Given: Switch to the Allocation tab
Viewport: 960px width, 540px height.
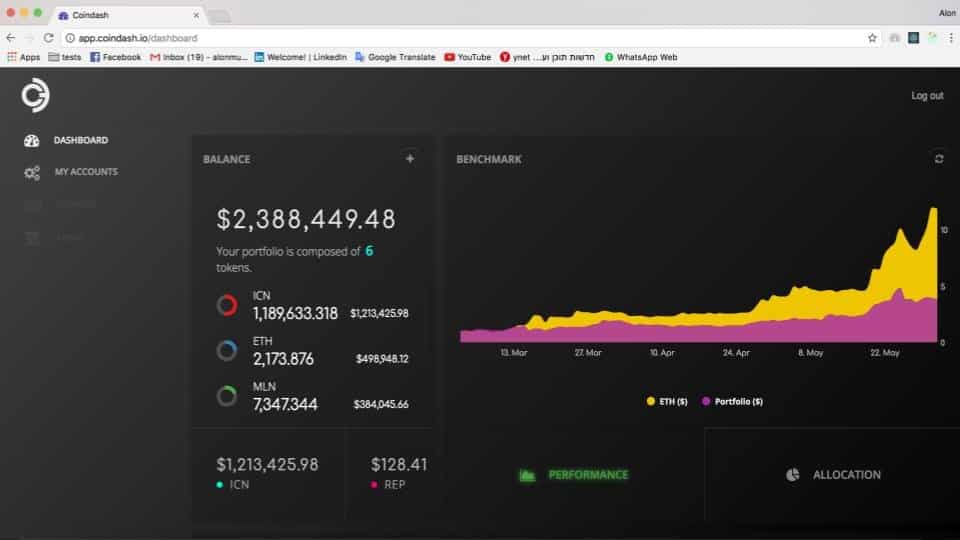Looking at the screenshot, I should (x=833, y=475).
